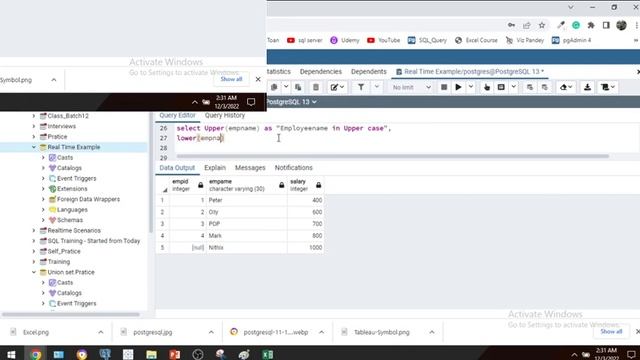640x360 pixels.
Task: Open the Excel.png download options chevron
Action: [x=101, y=332]
